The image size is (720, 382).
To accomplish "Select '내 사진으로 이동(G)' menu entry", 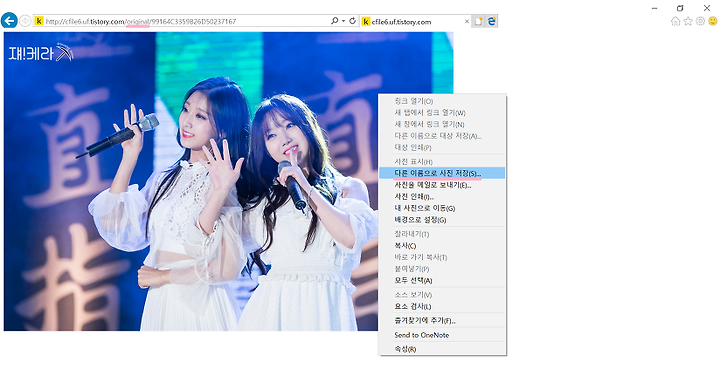I will coord(442,208).
